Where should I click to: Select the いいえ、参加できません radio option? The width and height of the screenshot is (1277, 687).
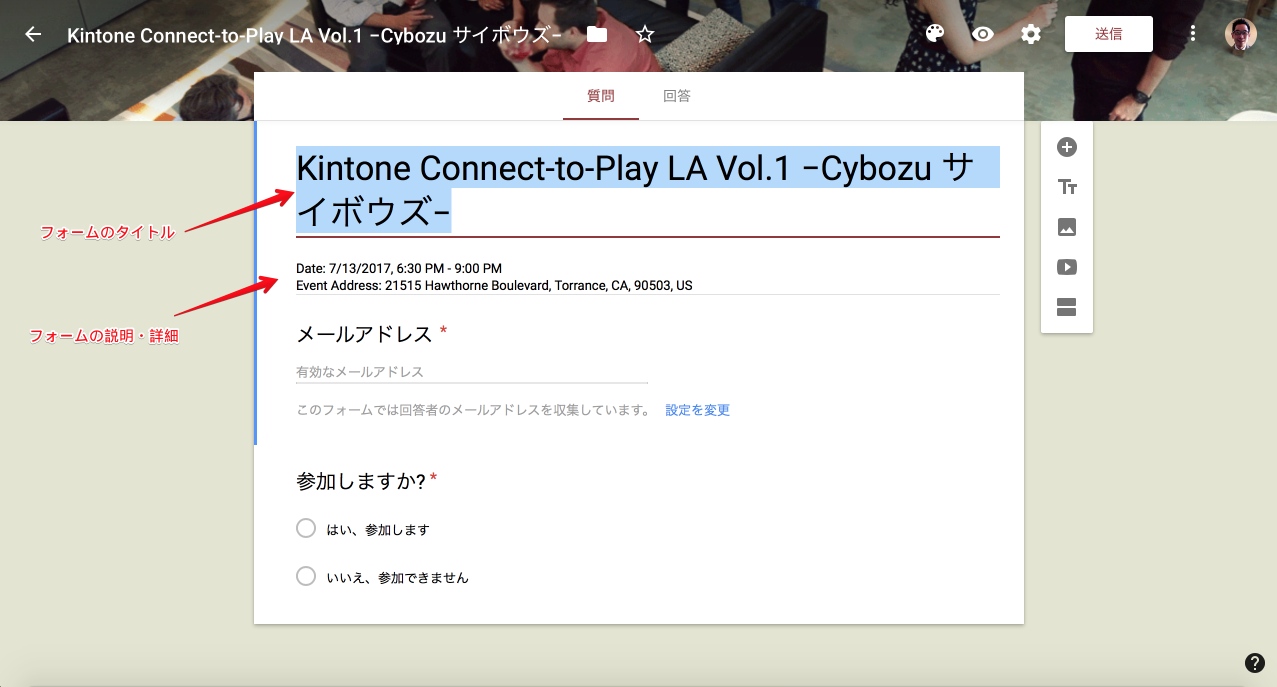[x=306, y=576]
